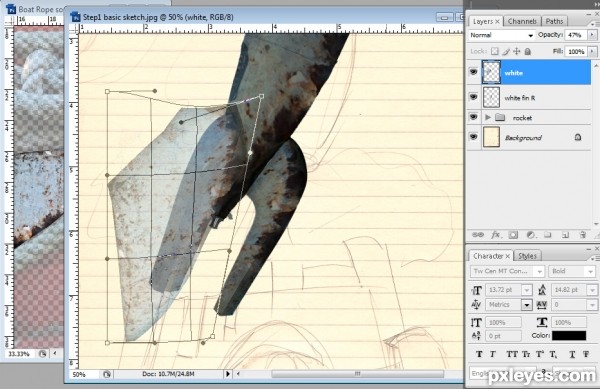Image resolution: width=600 pixels, height=389 pixels.
Task: Click the horizontal scale icon
Action: point(542,322)
